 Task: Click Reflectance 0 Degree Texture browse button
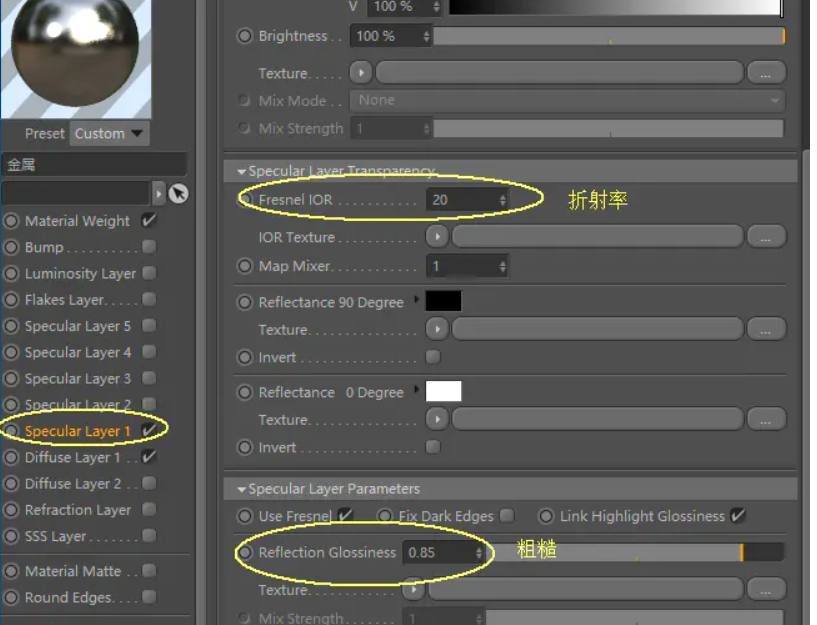[x=766, y=419]
